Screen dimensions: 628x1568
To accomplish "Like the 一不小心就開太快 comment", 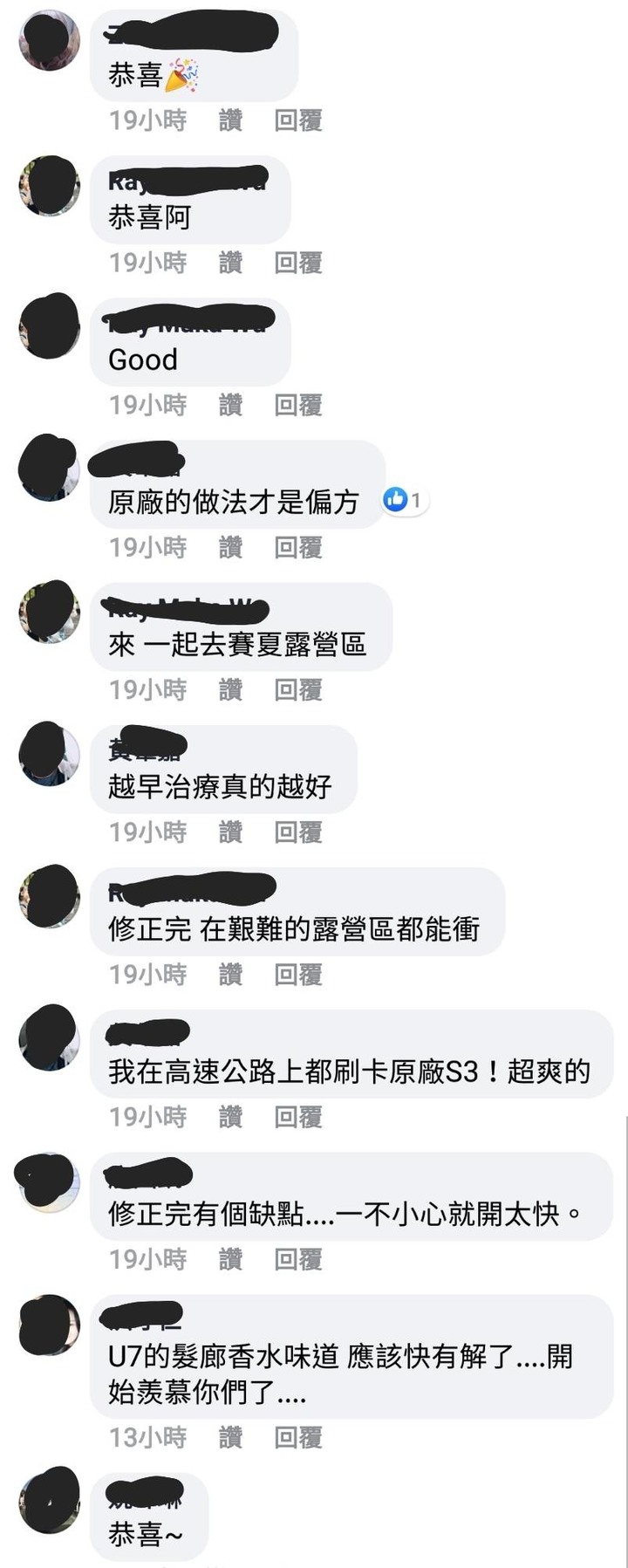I will [x=230, y=1259].
